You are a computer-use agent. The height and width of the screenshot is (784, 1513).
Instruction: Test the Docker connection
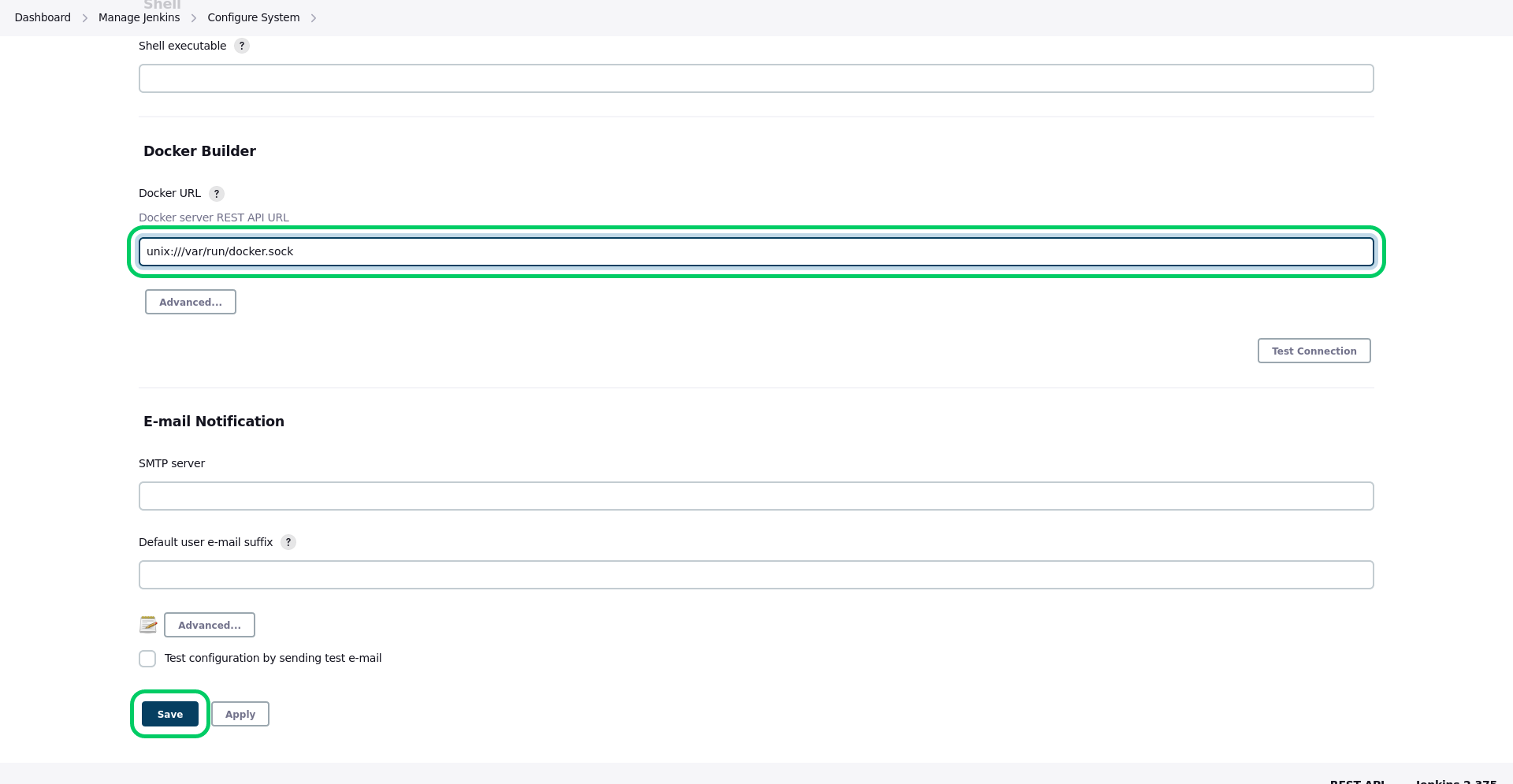coord(1314,351)
